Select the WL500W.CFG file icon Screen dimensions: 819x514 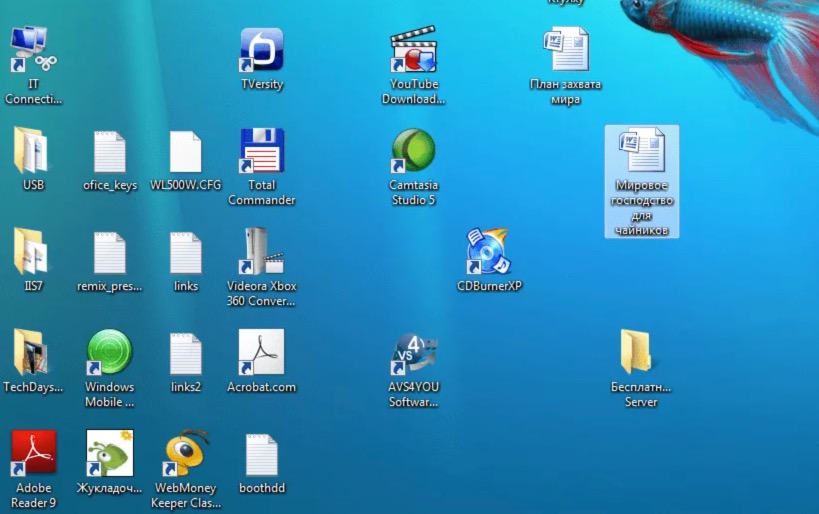click(x=185, y=151)
